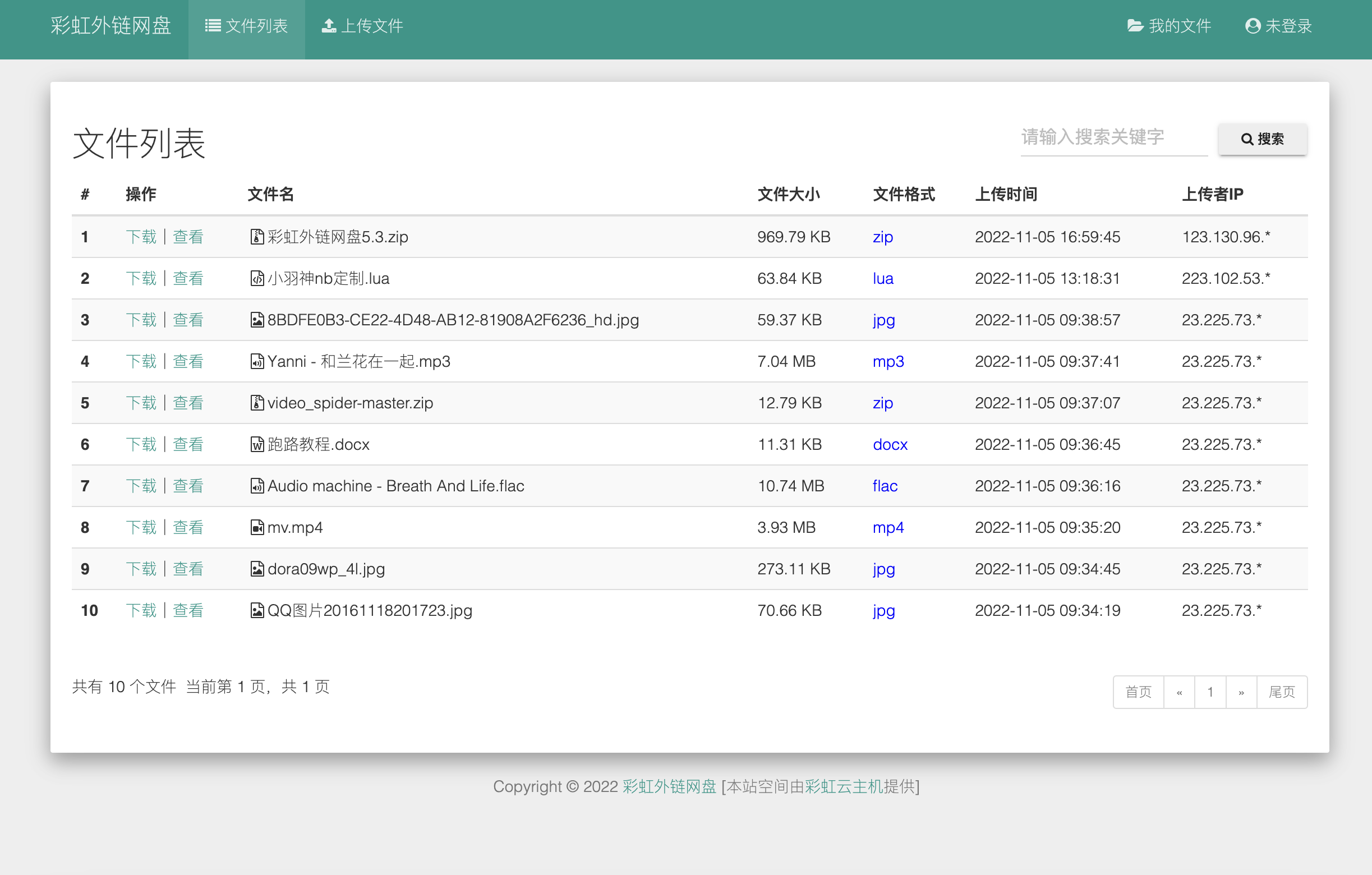Image resolution: width=1372 pixels, height=875 pixels.
Task: View video_spider-master.zip via 查看
Action: tap(188, 403)
